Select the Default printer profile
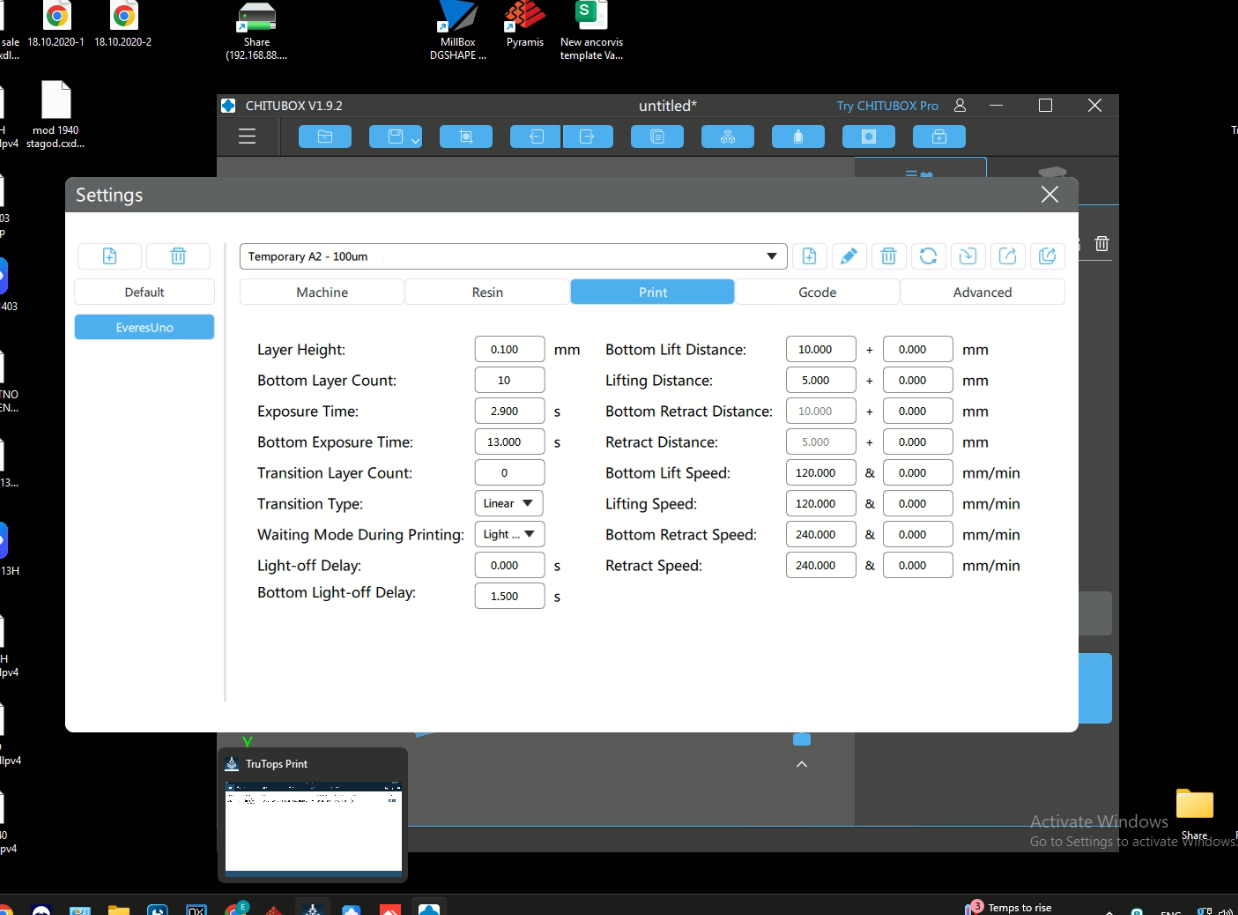This screenshot has width=1238, height=915. (144, 292)
